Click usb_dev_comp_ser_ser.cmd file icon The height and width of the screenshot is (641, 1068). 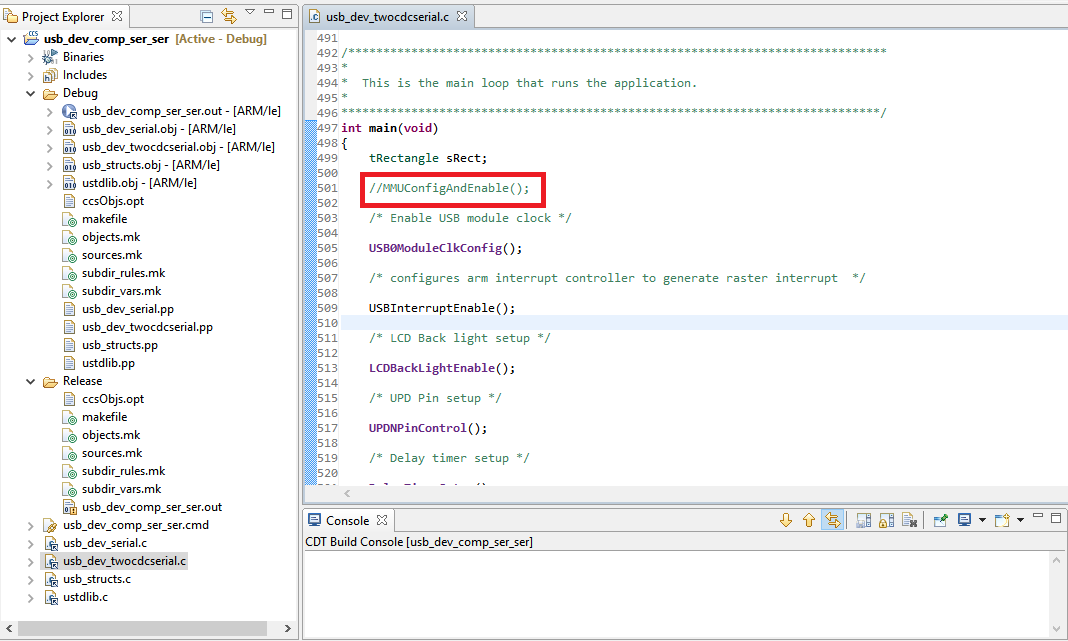click(50, 525)
